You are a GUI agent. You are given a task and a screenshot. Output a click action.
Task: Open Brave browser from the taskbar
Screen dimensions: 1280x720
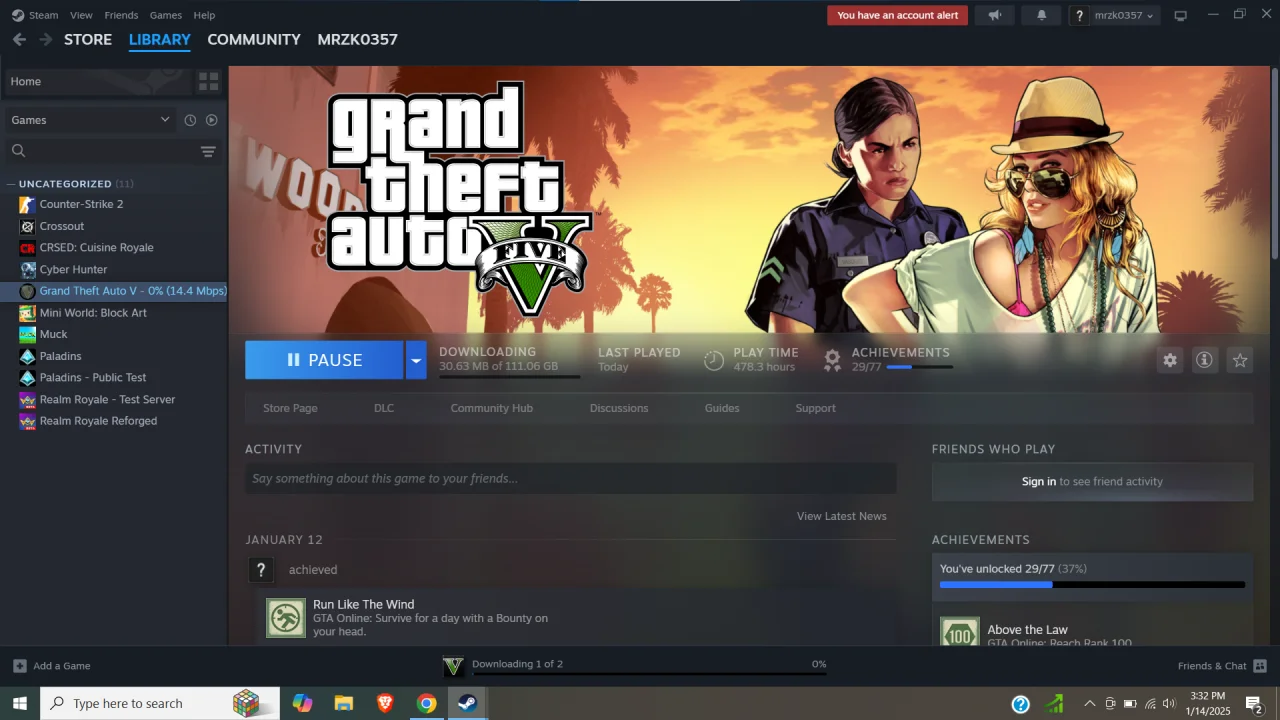385,703
